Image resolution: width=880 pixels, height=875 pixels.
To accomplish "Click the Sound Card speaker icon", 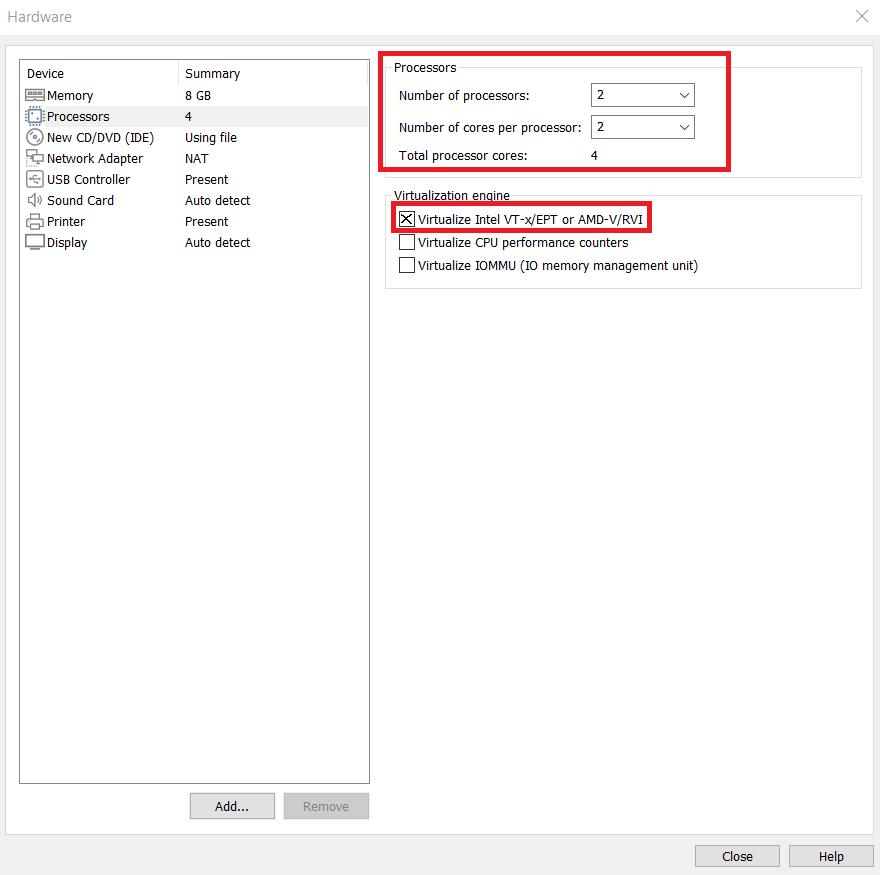I will 35,200.
